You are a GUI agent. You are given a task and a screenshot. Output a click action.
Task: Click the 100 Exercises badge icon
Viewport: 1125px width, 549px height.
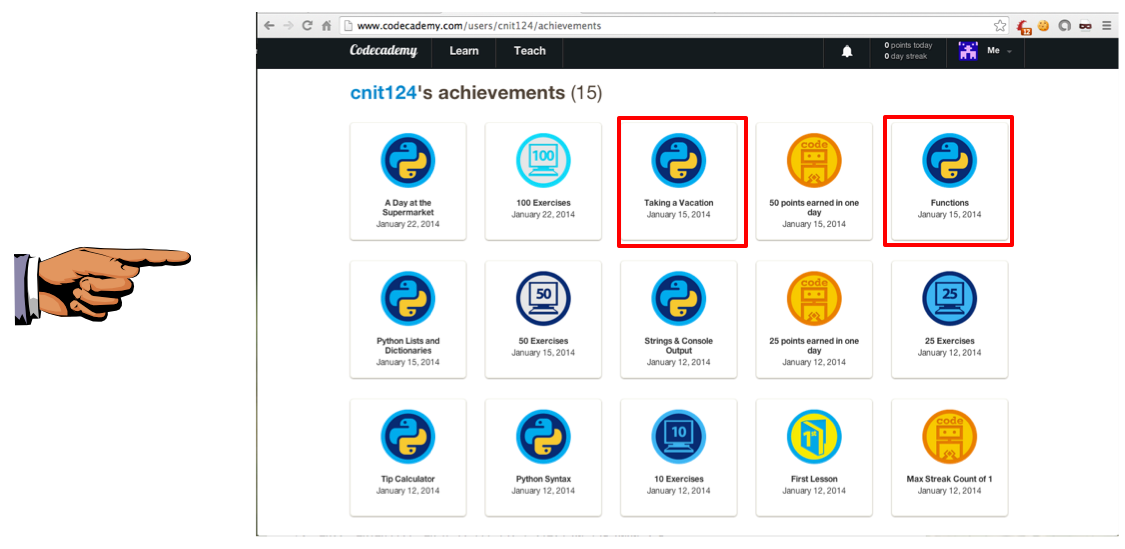[x=543, y=161]
